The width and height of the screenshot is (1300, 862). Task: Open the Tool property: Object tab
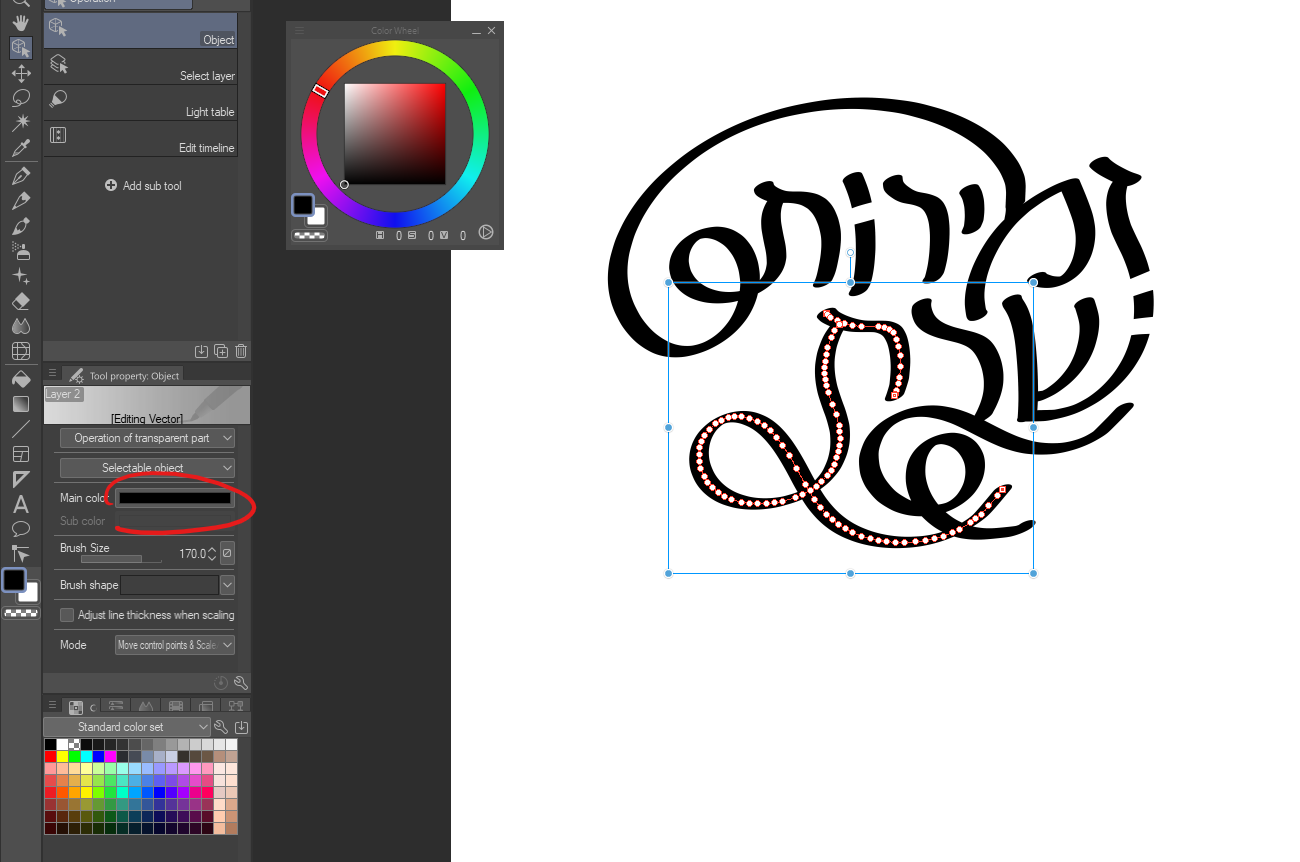click(x=124, y=375)
